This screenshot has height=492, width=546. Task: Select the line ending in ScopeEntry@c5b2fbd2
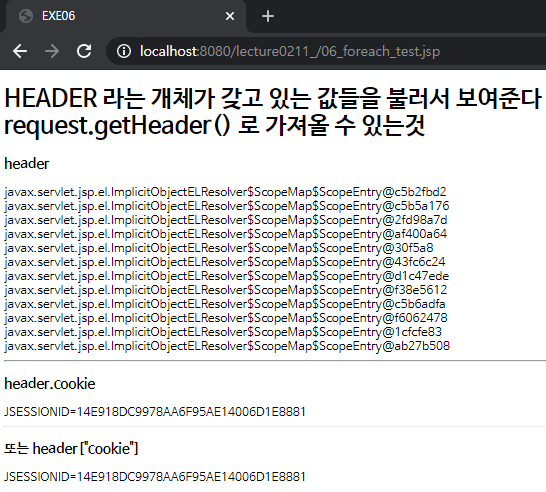click(x=225, y=192)
